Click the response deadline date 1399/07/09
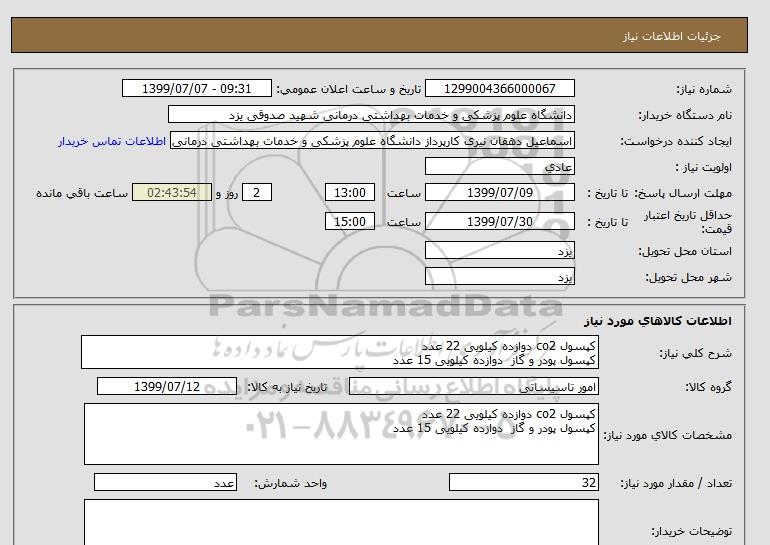The width and height of the screenshot is (770, 545). click(x=499, y=192)
